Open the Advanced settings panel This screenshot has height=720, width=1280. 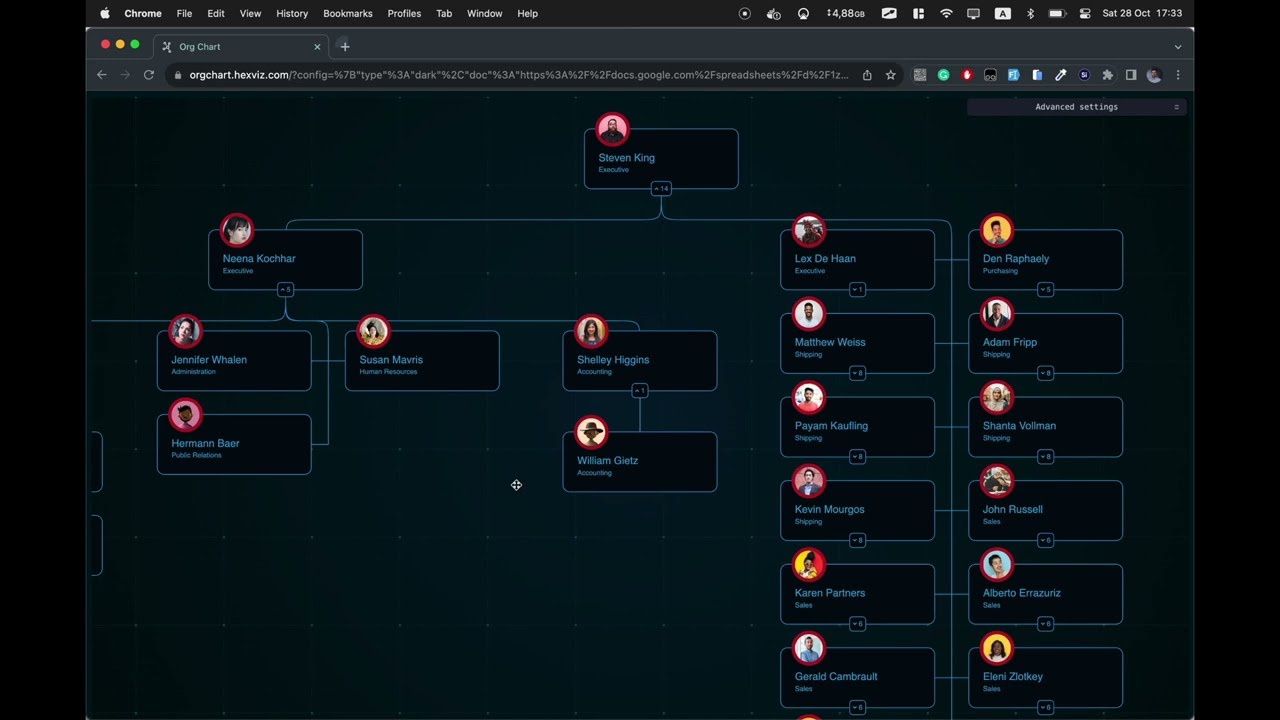(1077, 107)
